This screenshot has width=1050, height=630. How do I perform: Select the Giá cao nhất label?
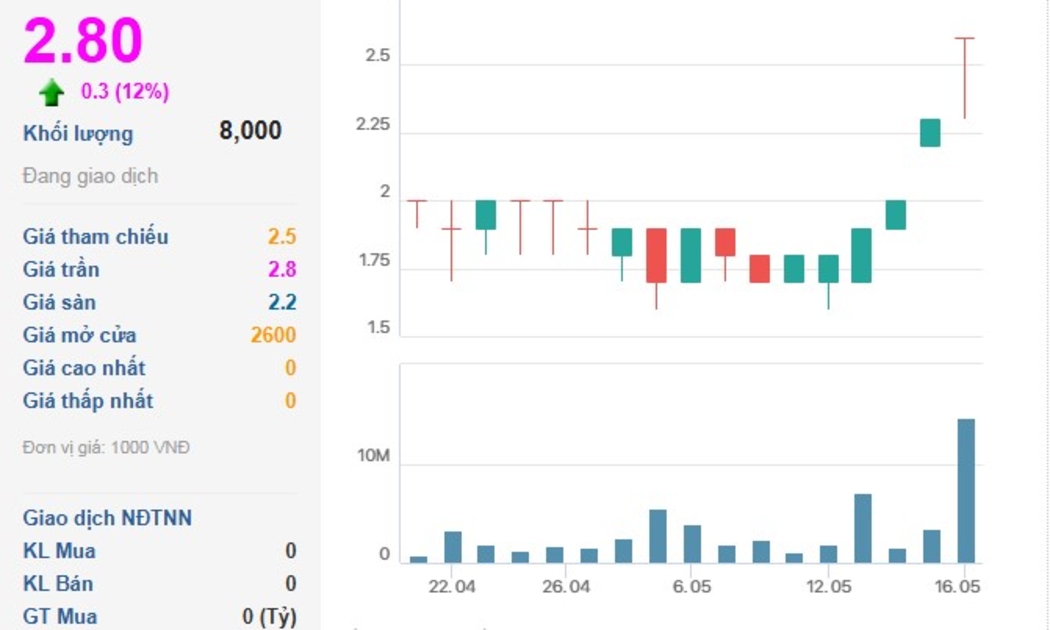pyautogui.click(x=84, y=368)
